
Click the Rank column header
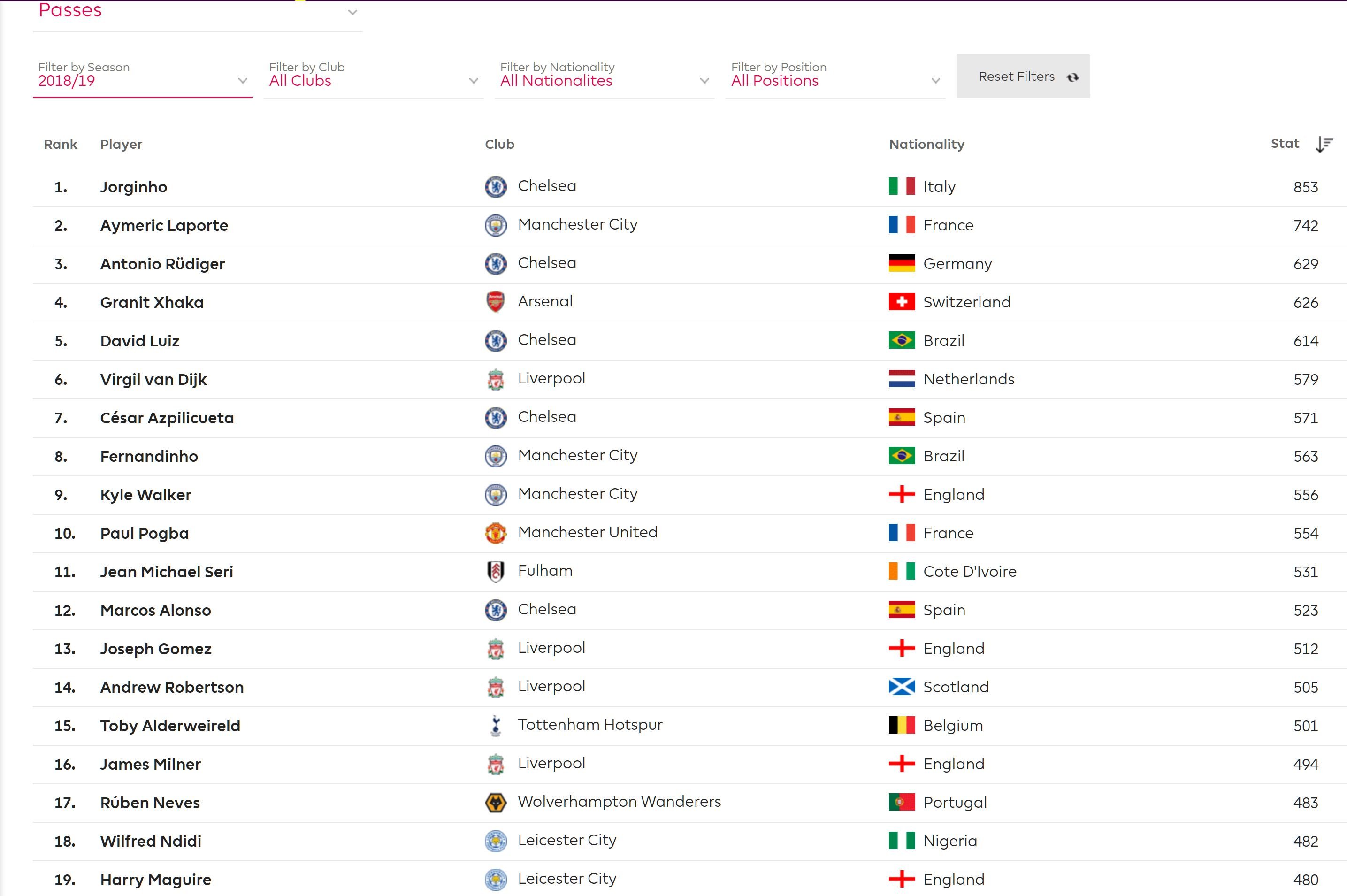point(61,145)
